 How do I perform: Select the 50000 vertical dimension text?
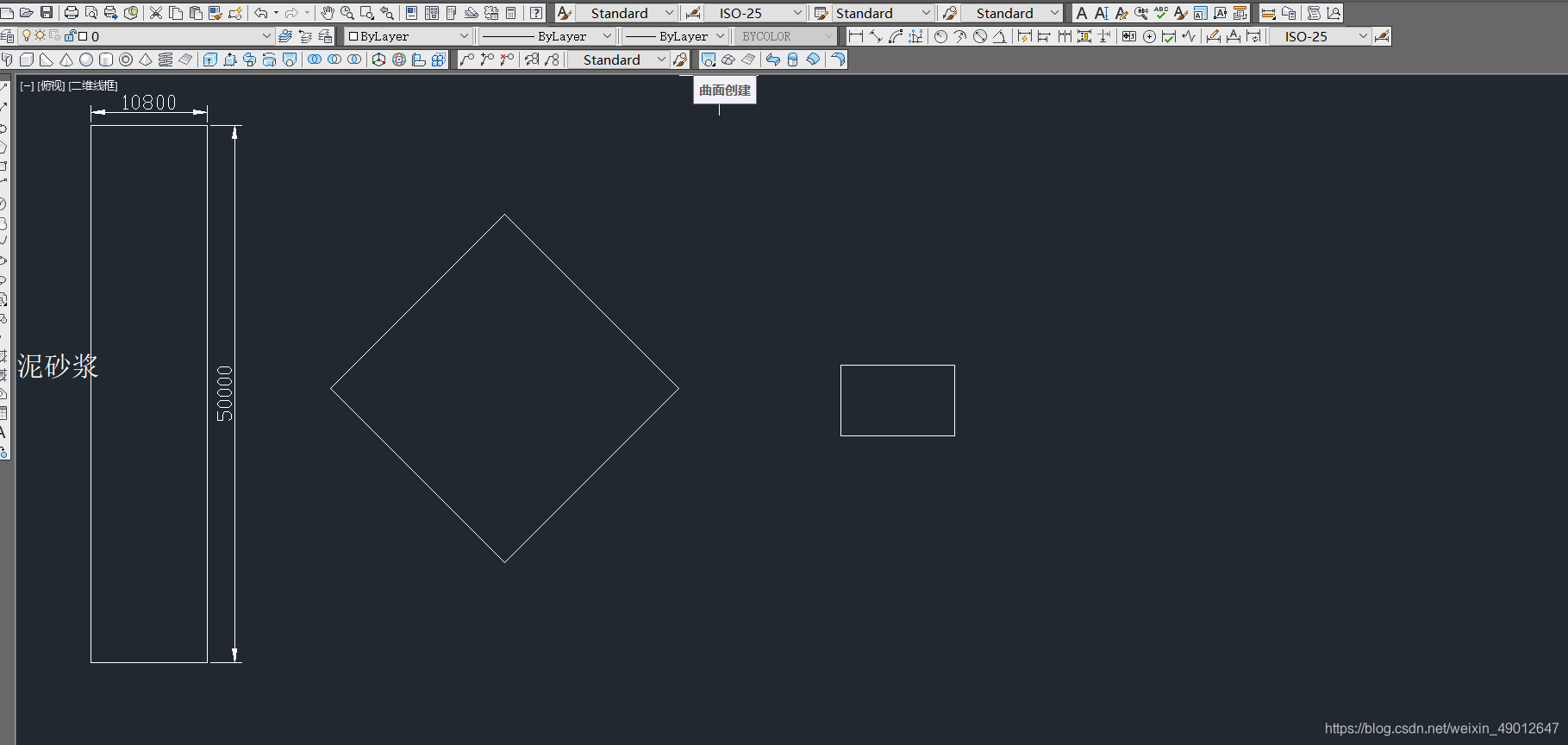coord(224,393)
